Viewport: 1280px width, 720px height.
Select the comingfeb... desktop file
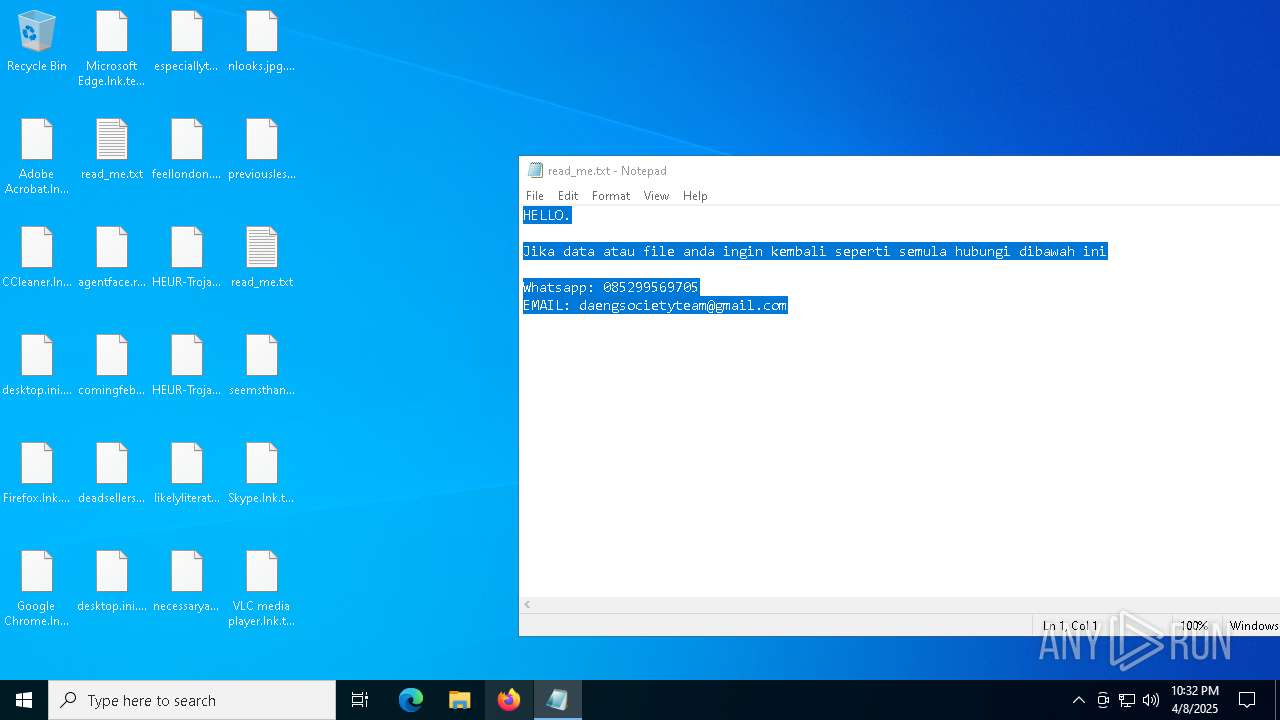112,366
